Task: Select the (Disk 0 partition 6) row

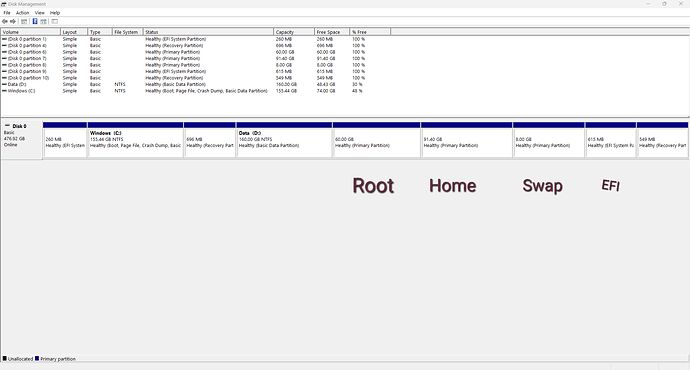Action: [196, 52]
